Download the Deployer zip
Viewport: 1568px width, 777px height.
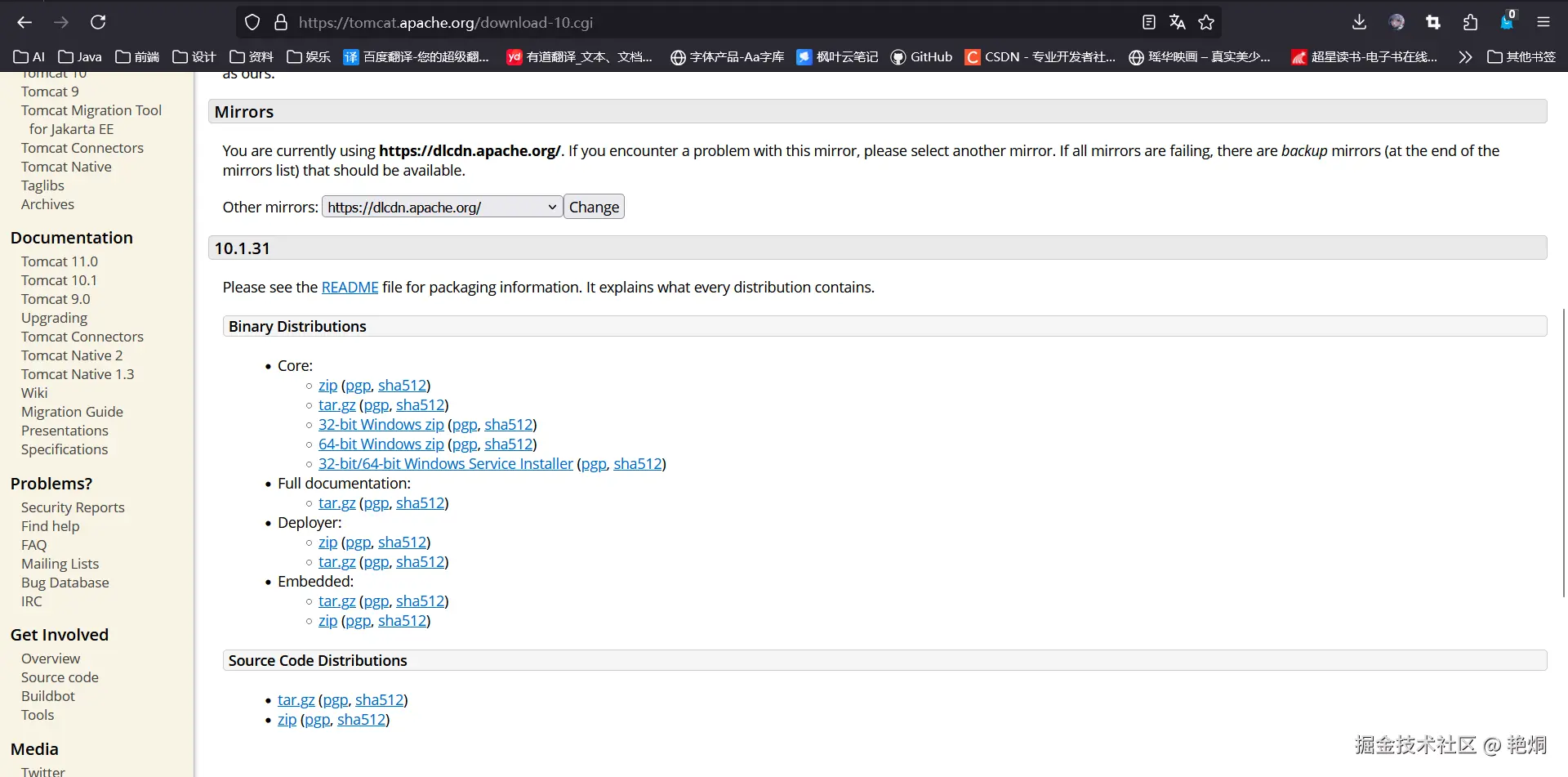[x=327, y=542]
